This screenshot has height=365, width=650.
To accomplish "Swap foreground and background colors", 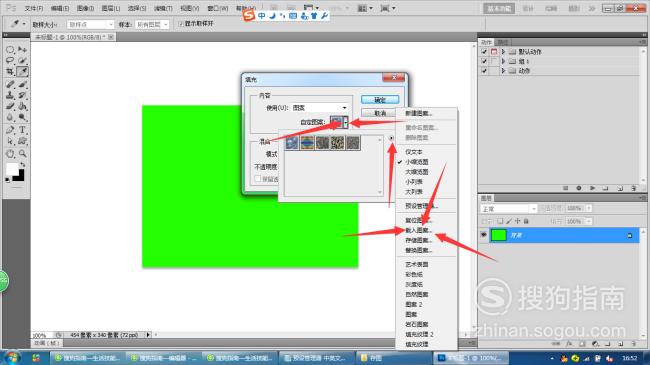I will pos(23,165).
